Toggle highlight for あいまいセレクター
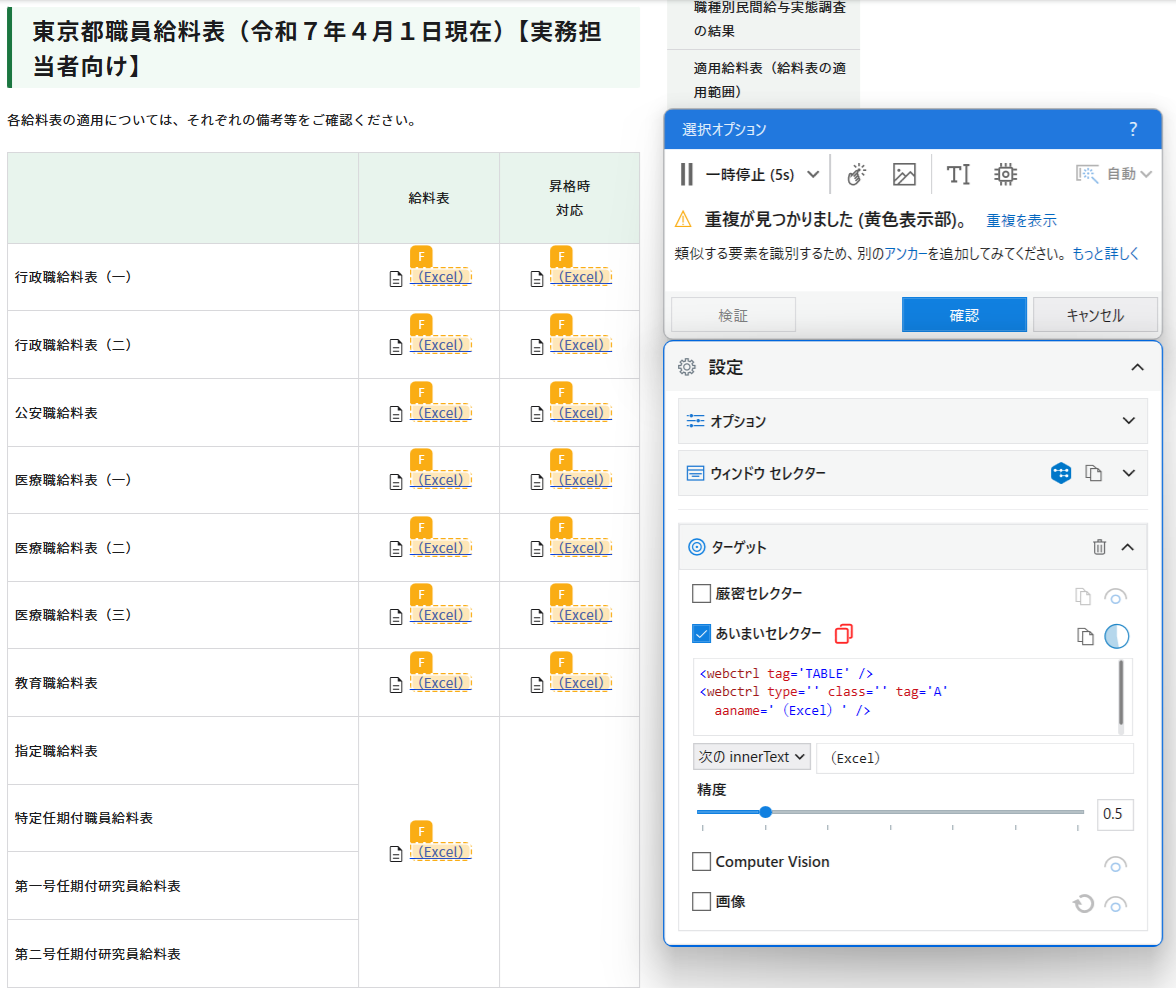The image size is (1176, 988). click(x=1116, y=636)
